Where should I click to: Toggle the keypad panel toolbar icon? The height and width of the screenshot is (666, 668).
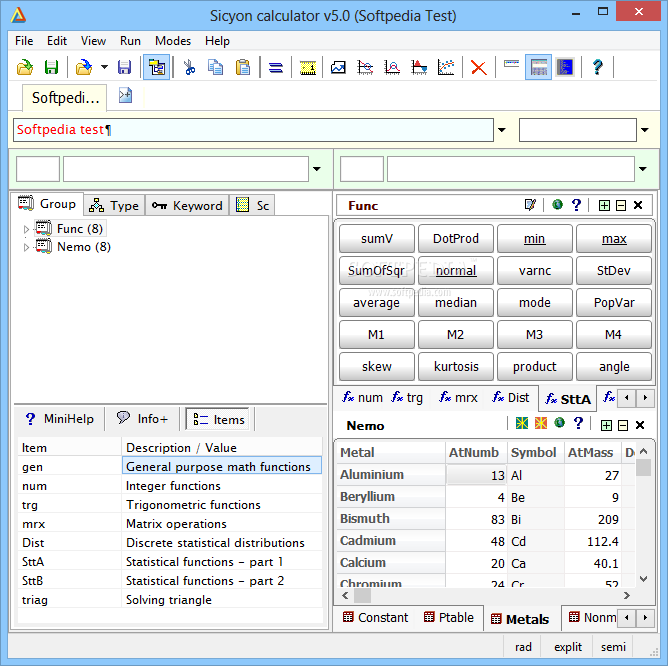point(538,67)
